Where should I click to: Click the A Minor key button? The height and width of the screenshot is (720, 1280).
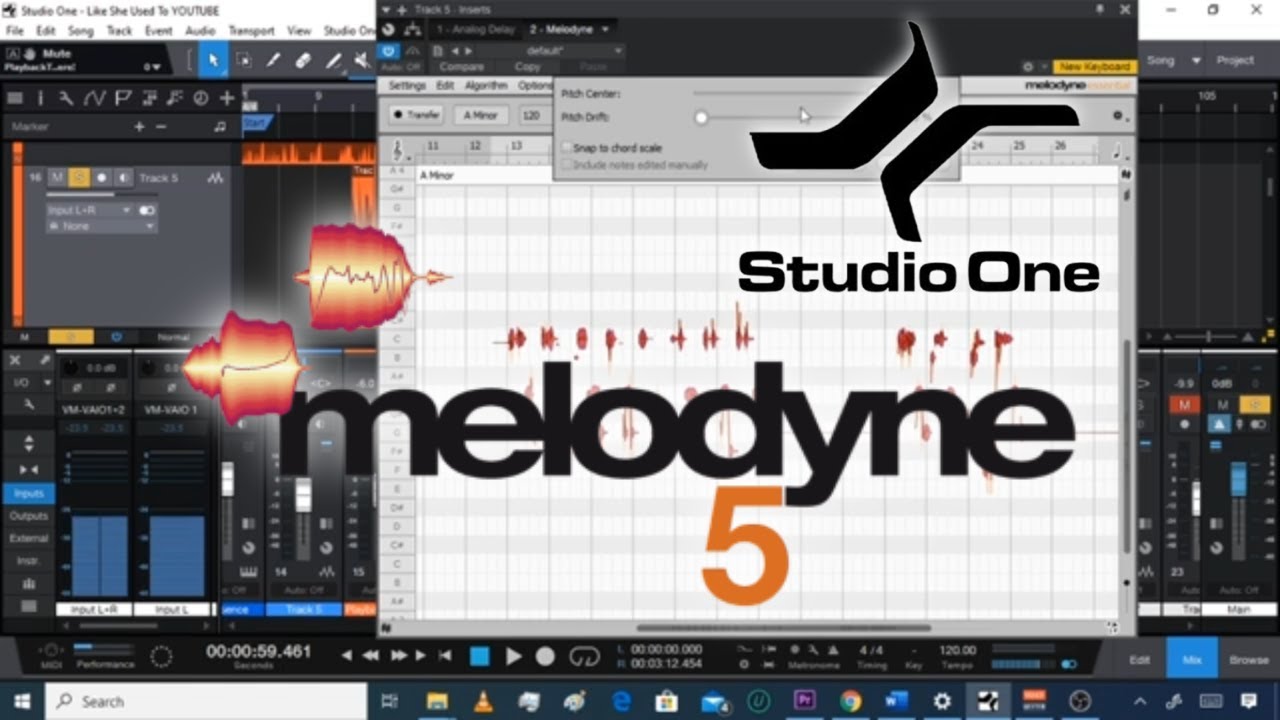(x=481, y=115)
